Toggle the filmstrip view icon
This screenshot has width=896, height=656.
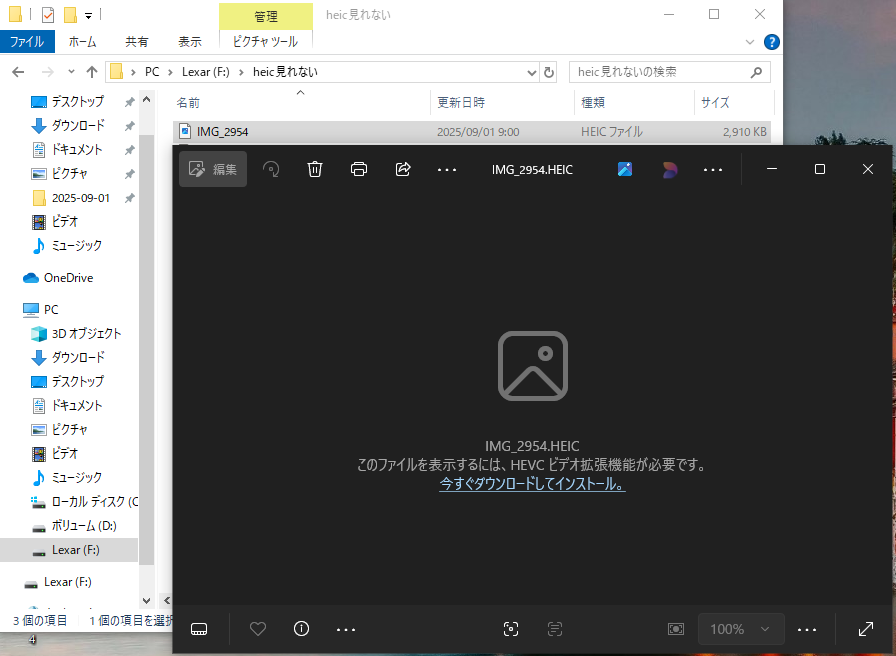(199, 629)
